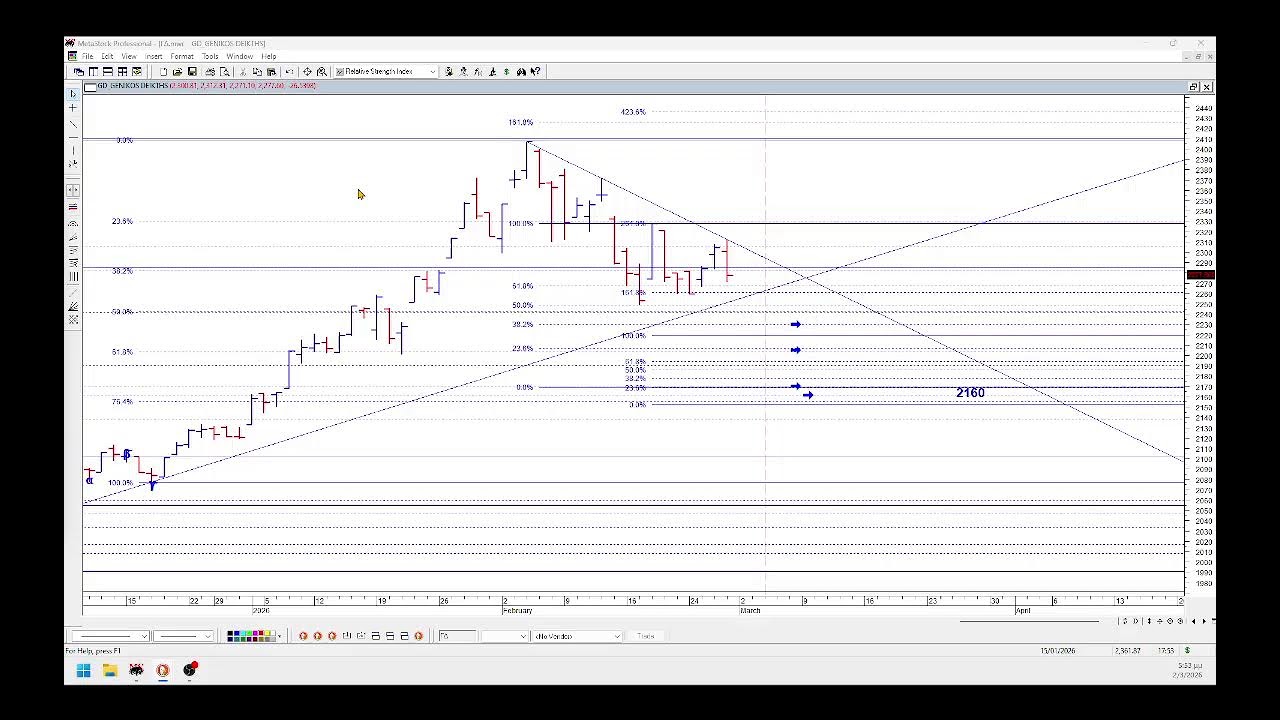Click the symbol input field in bottom toolbar

pyautogui.click(x=458, y=636)
